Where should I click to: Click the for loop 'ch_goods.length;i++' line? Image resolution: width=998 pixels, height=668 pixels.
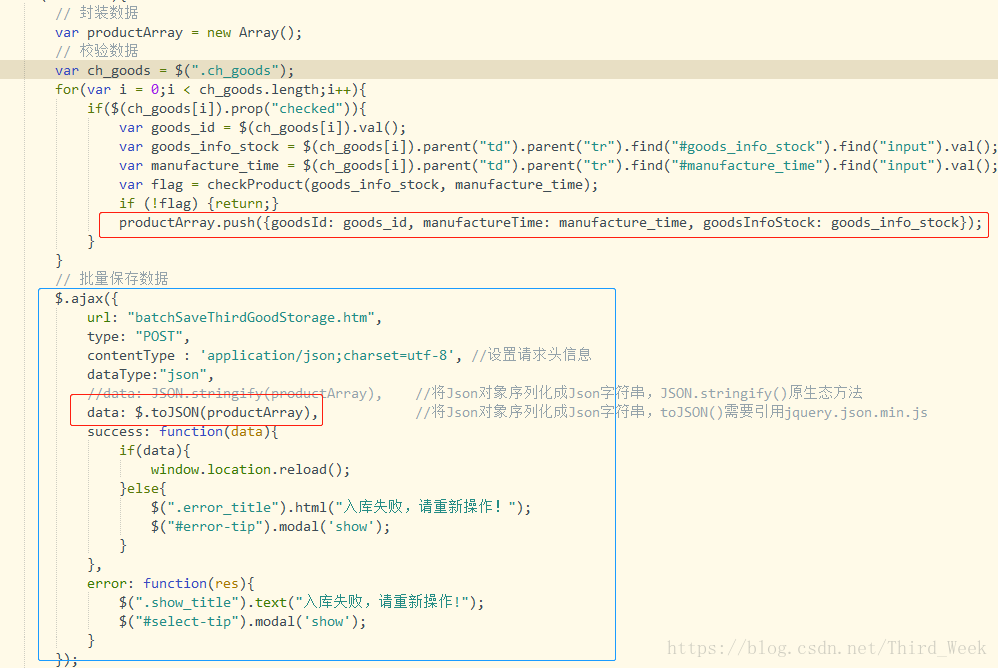coord(211,90)
